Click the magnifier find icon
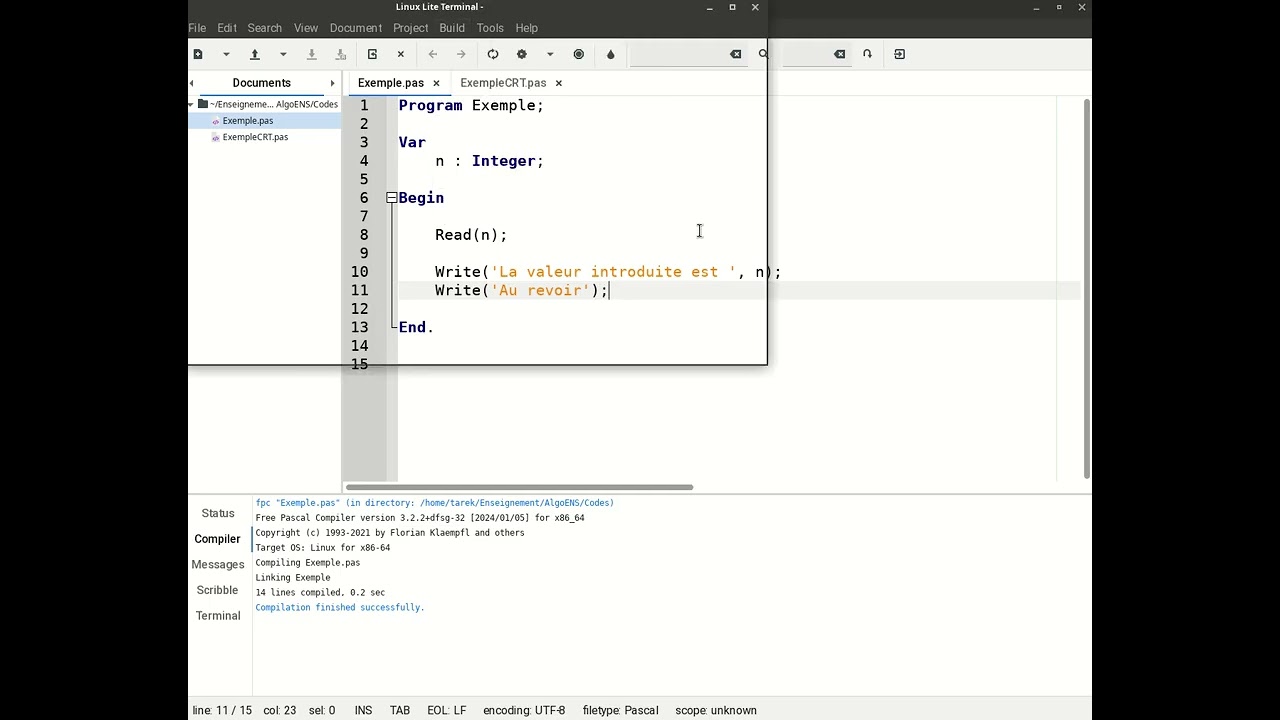The height and width of the screenshot is (720, 1280). click(763, 54)
